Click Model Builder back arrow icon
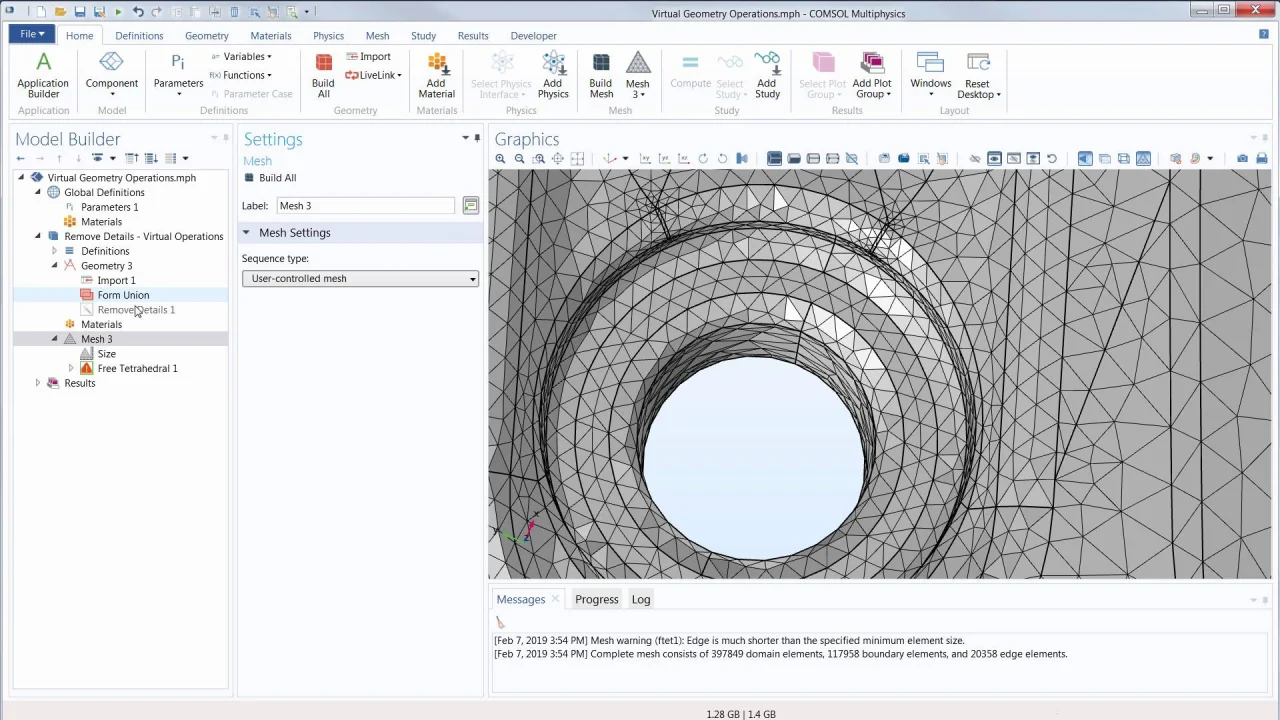Viewport: 1280px width, 720px height. (21, 159)
